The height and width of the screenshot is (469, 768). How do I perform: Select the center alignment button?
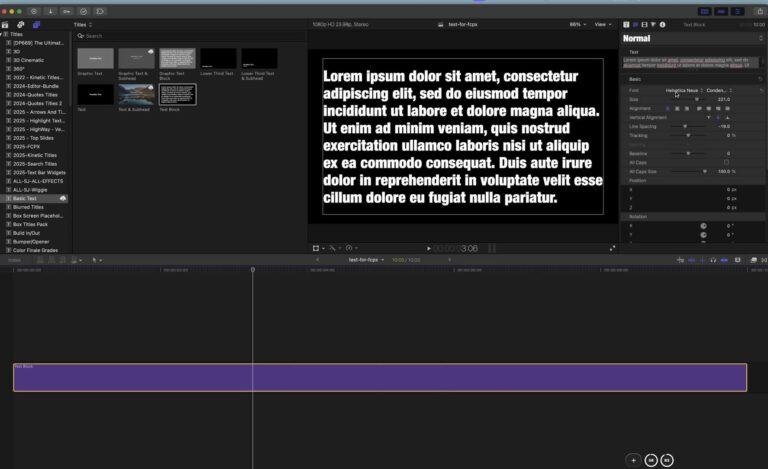pos(677,109)
